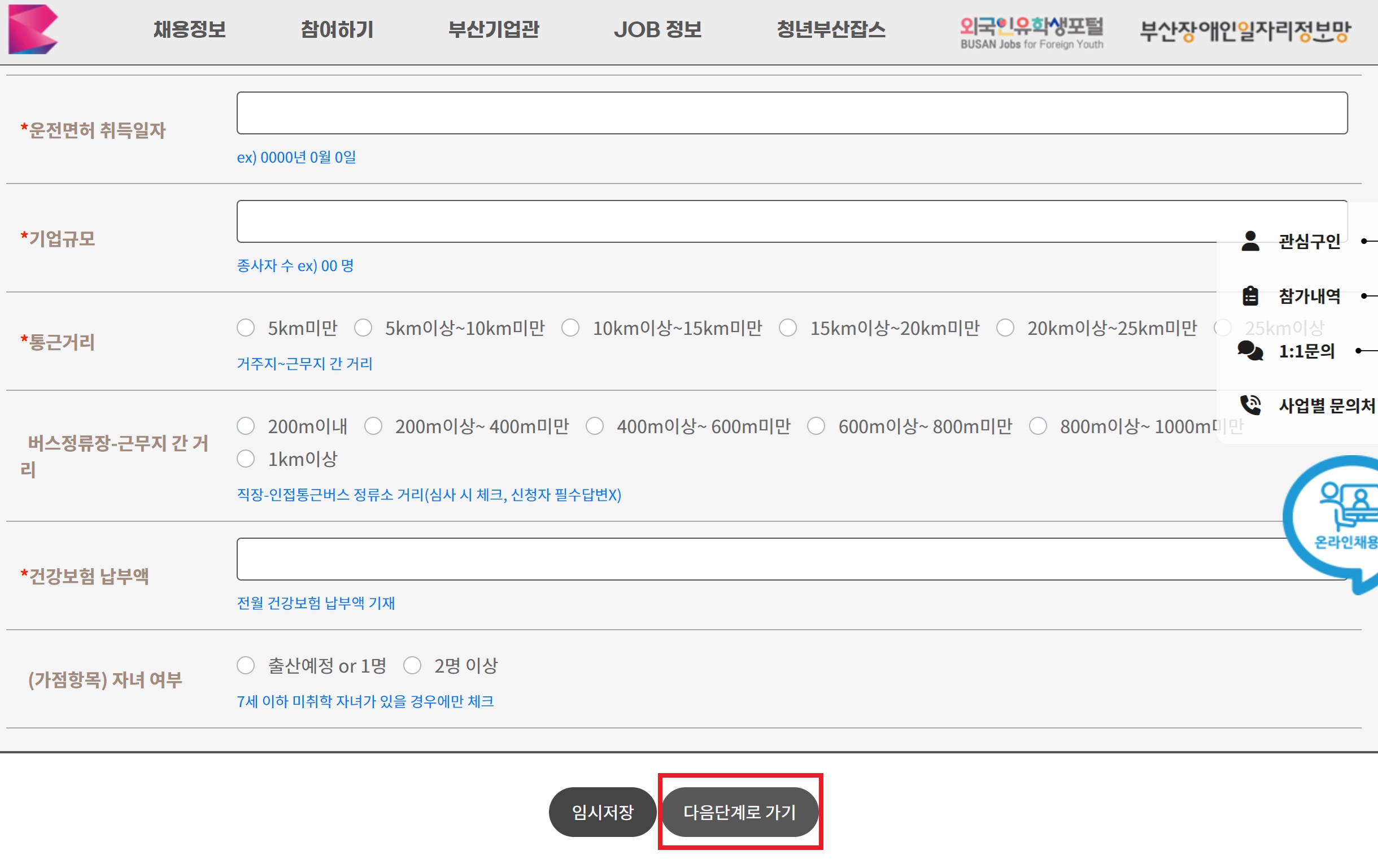Open 관심구인 person icon in side panel
Image resolution: width=1378 pixels, height=868 pixels.
click(1250, 241)
